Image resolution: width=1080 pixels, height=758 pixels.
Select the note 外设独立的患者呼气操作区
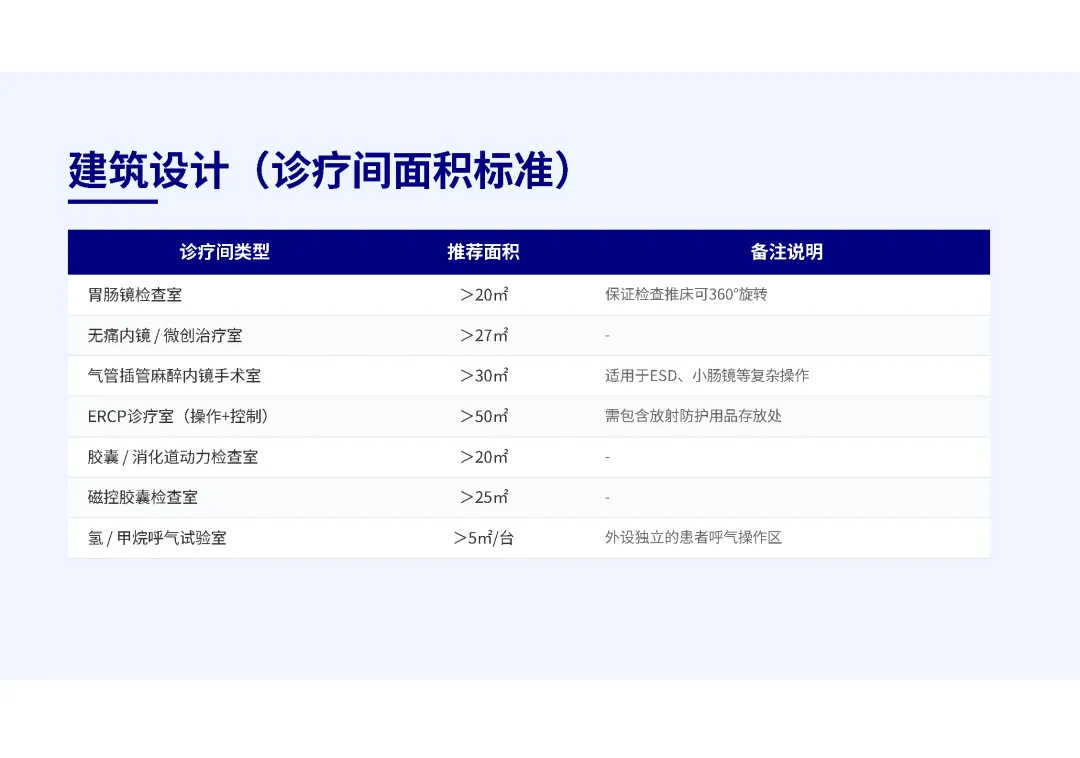click(693, 538)
